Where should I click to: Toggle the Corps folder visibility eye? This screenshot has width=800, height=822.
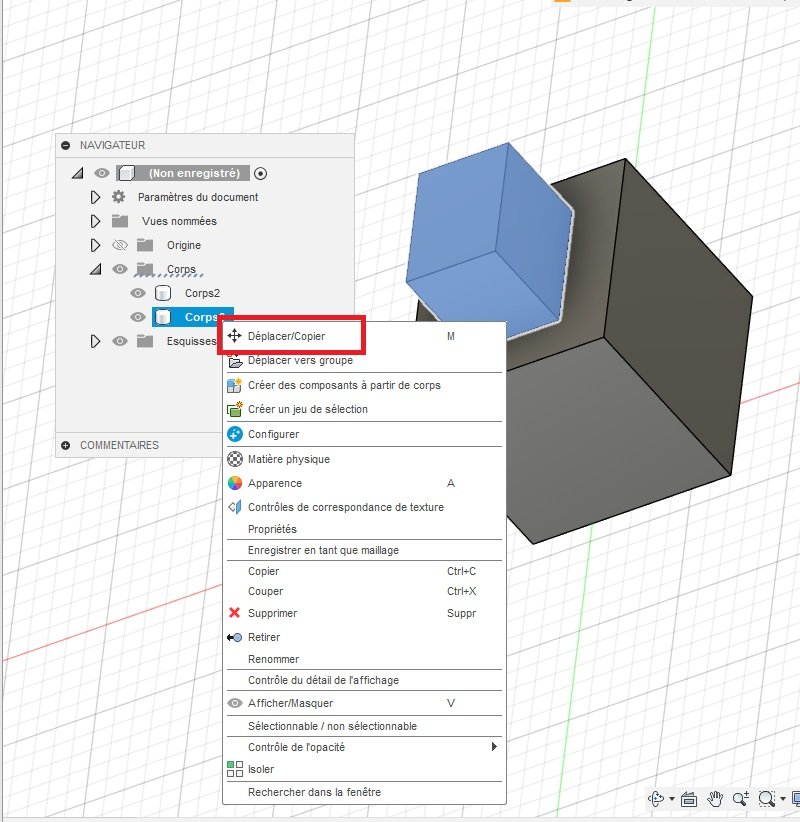pos(120,269)
